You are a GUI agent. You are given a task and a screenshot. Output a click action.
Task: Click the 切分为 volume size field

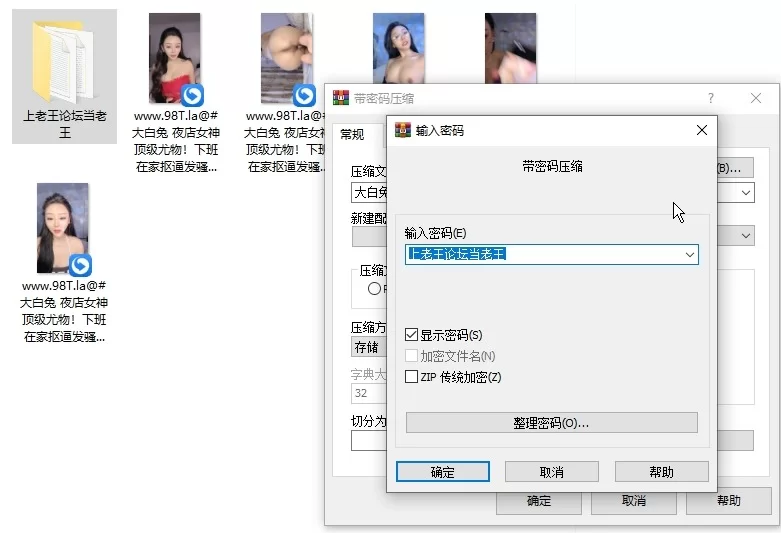[369, 441]
